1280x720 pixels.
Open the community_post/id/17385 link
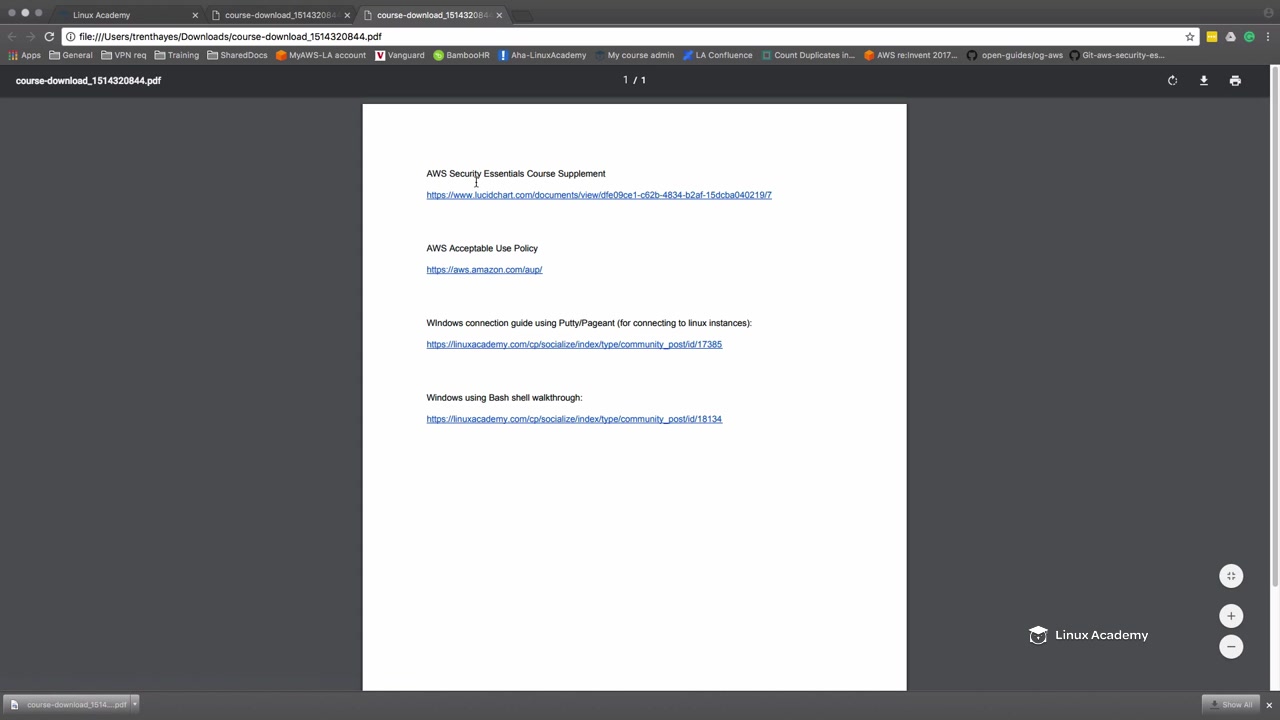tap(574, 345)
